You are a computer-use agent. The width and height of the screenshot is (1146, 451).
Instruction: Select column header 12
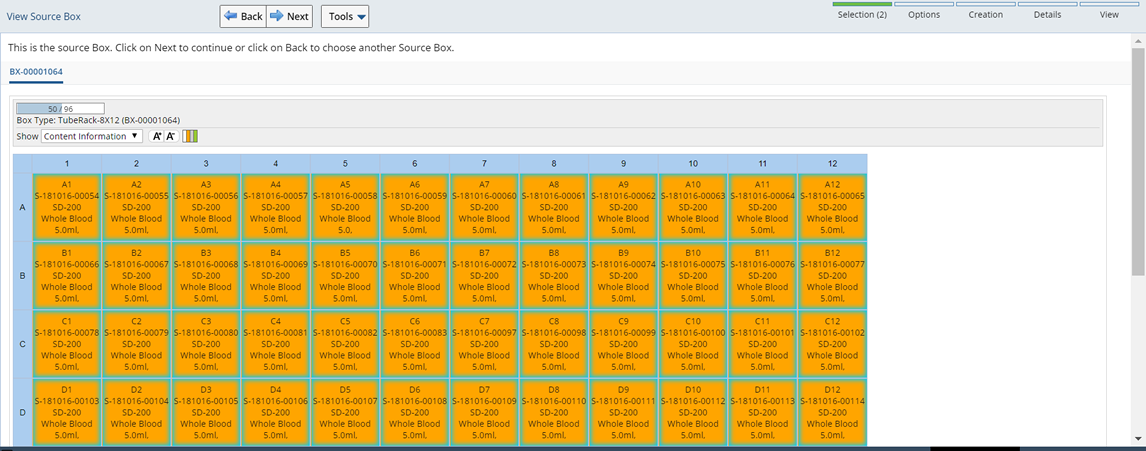832,164
